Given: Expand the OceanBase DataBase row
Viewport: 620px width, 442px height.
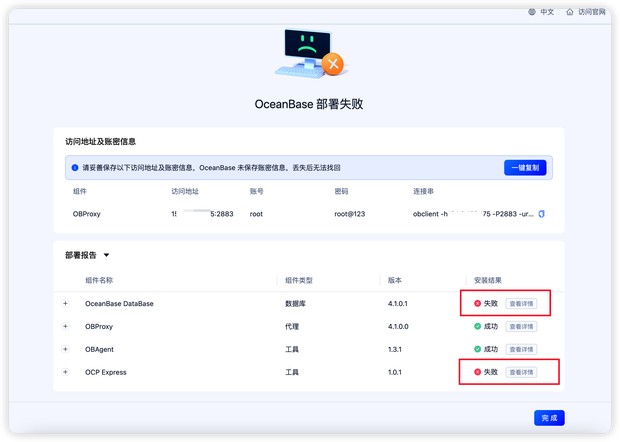Looking at the screenshot, I should [x=66, y=304].
